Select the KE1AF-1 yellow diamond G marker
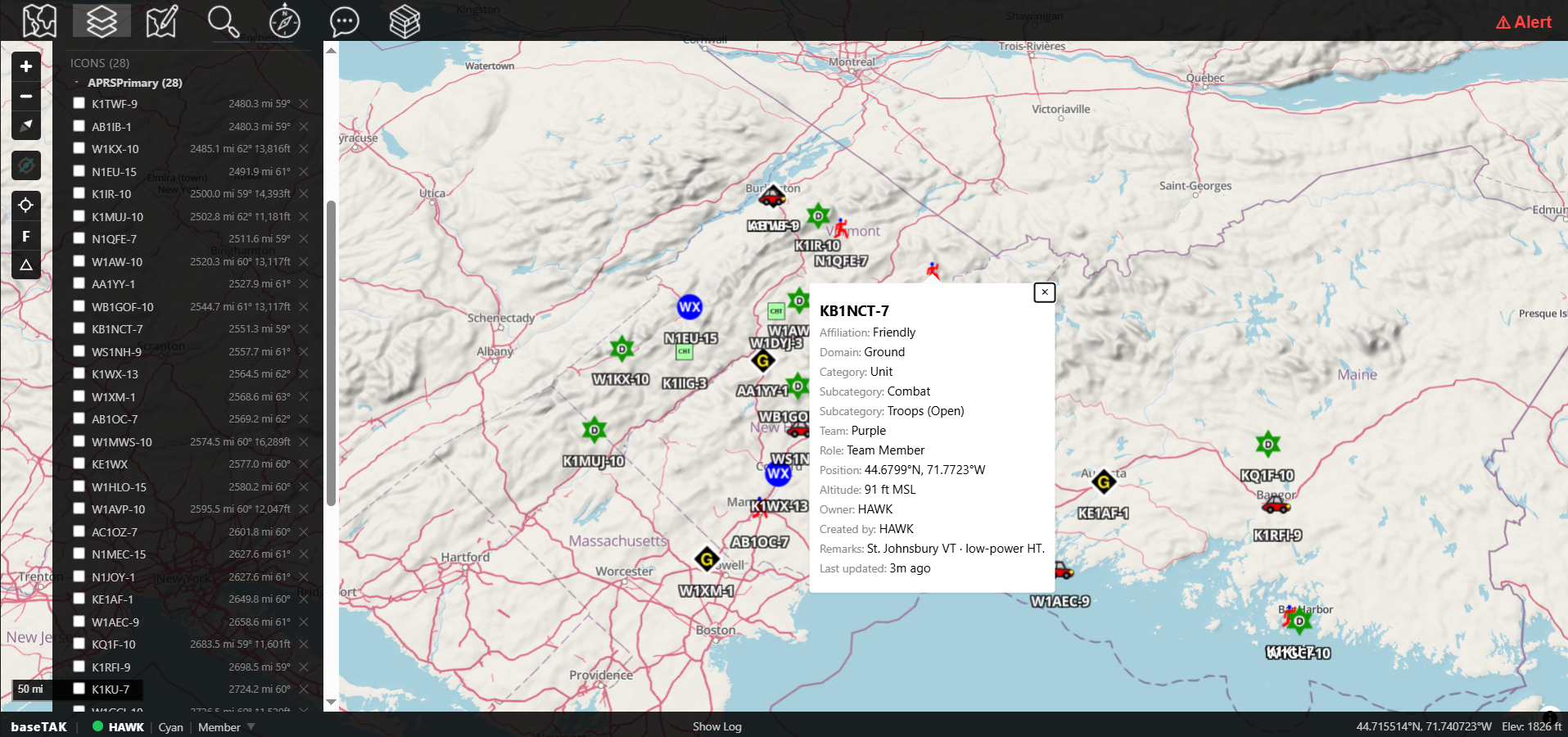 pyautogui.click(x=1104, y=482)
